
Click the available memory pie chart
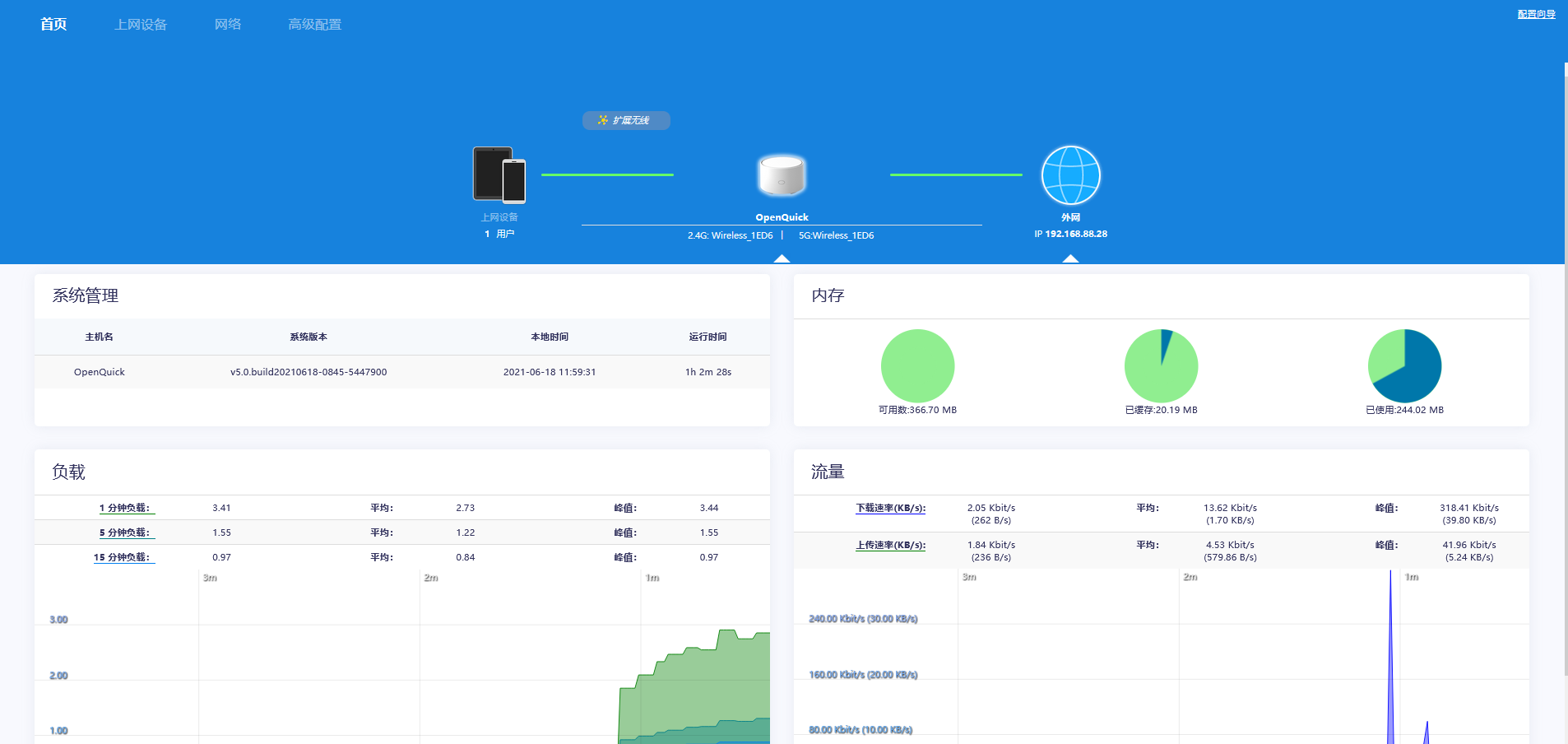917,366
